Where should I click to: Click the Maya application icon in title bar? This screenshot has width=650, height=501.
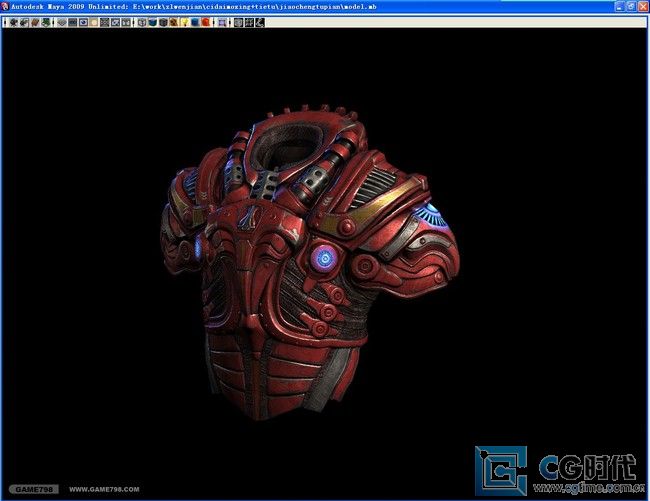[x=5, y=6]
